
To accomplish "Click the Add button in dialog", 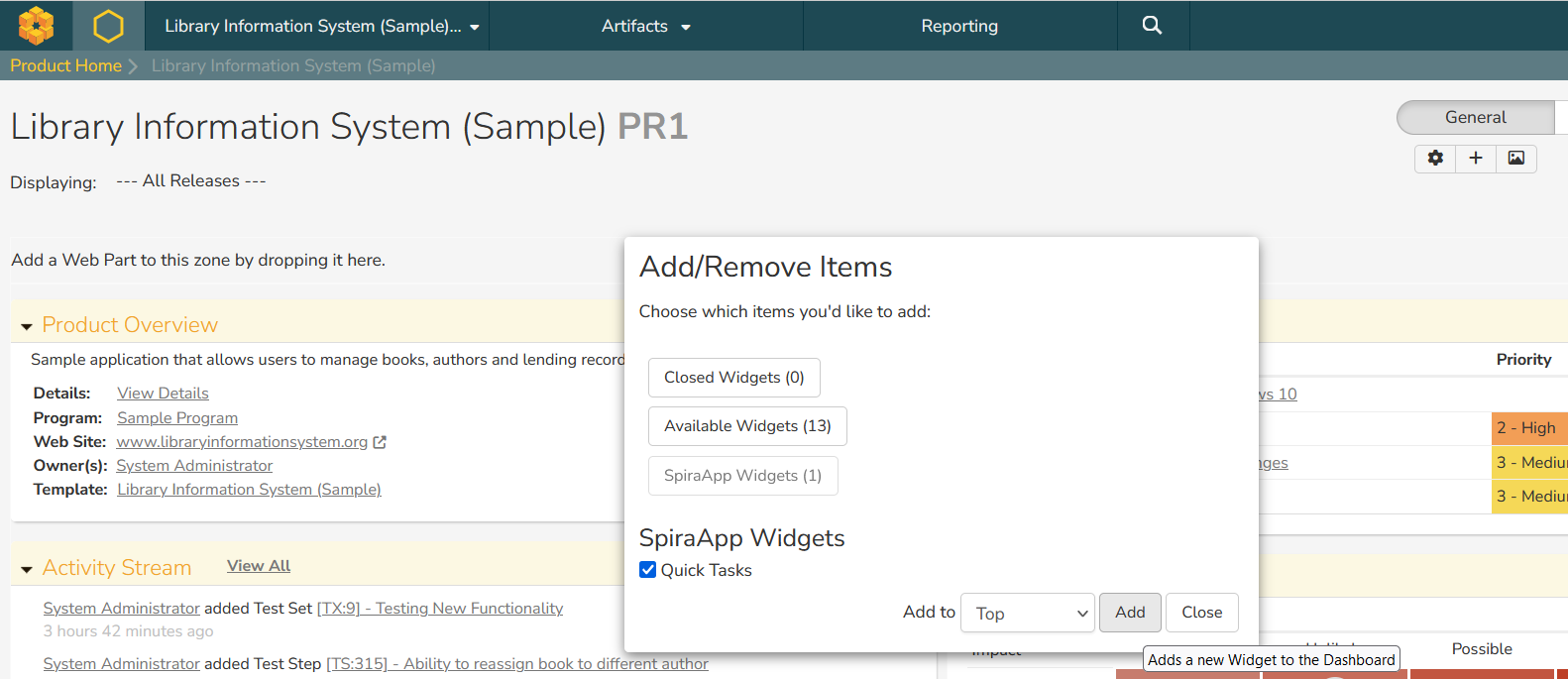I will (1130, 613).
